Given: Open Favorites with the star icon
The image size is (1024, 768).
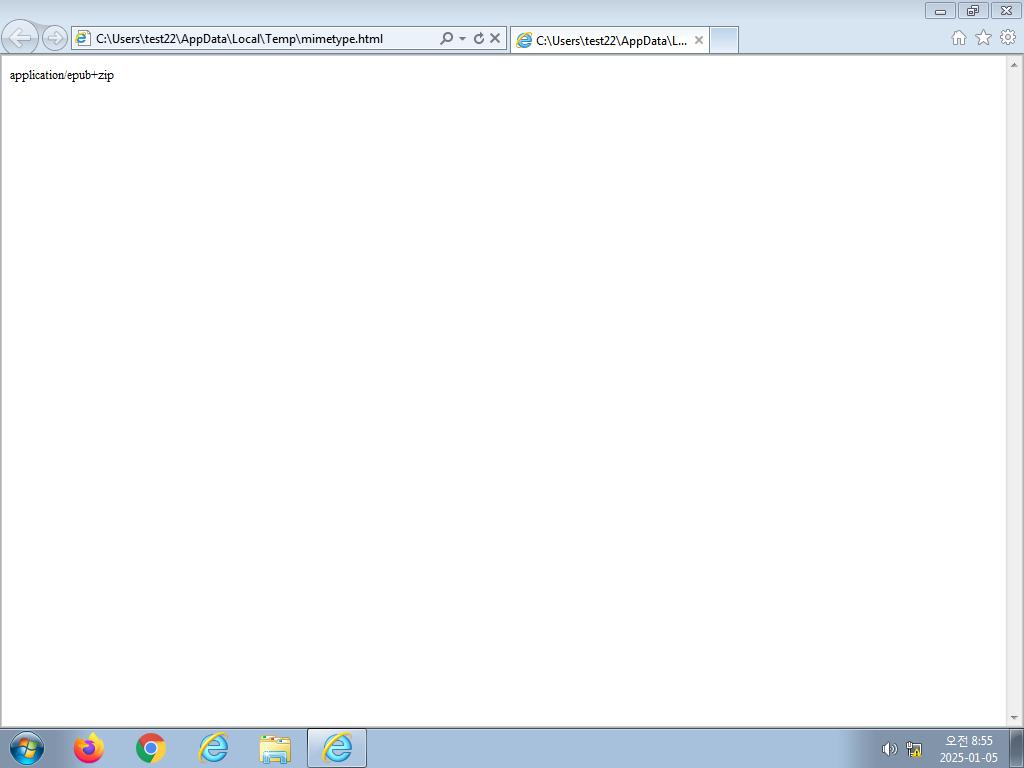Looking at the screenshot, I should (x=983, y=38).
